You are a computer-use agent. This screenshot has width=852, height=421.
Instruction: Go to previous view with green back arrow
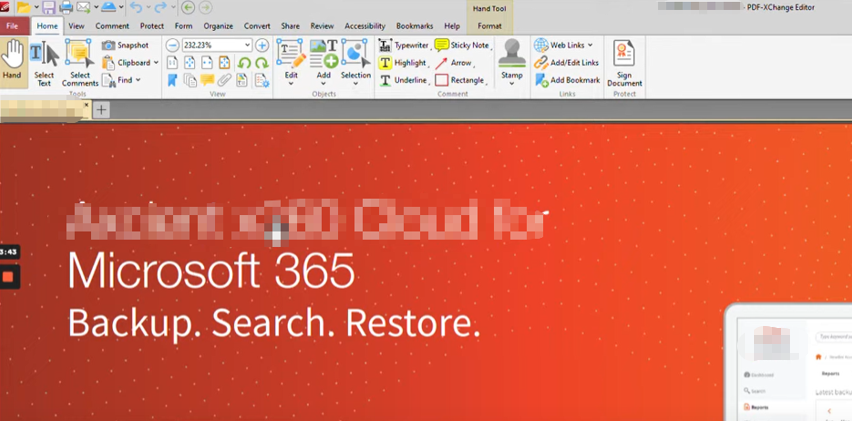click(x=188, y=7)
